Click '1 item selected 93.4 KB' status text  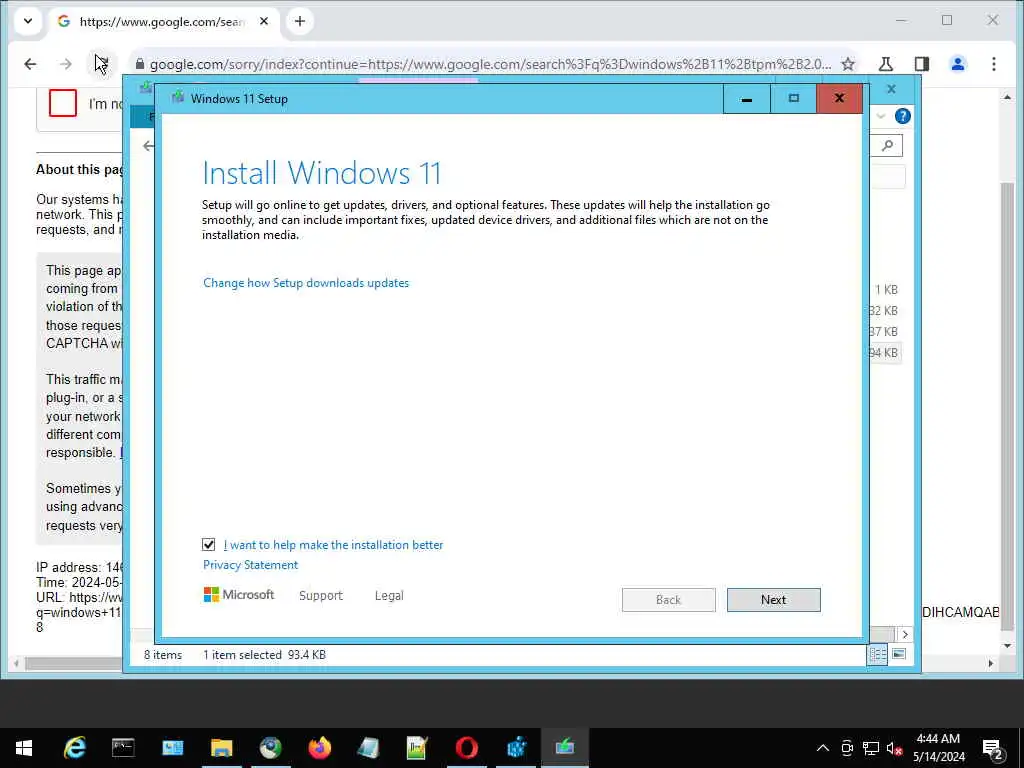point(264,654)
